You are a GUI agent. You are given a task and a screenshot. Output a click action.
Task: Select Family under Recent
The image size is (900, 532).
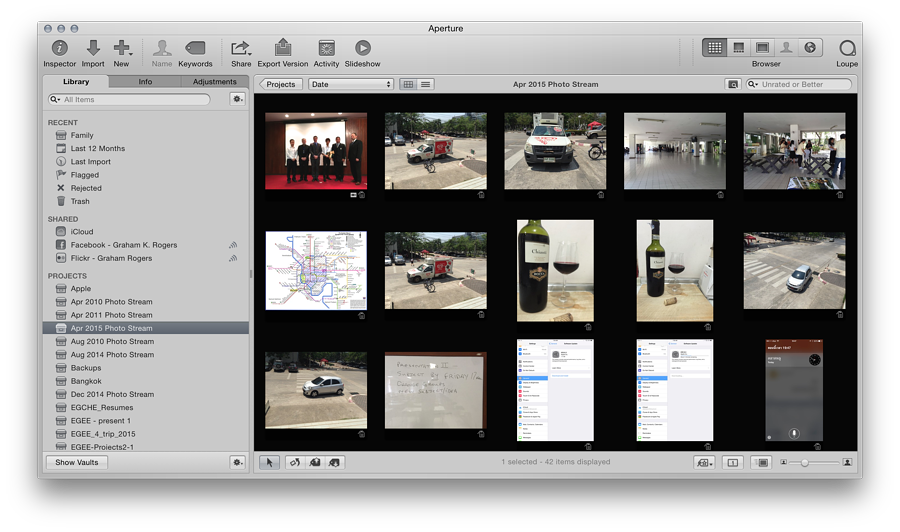[x=82, y=135]
